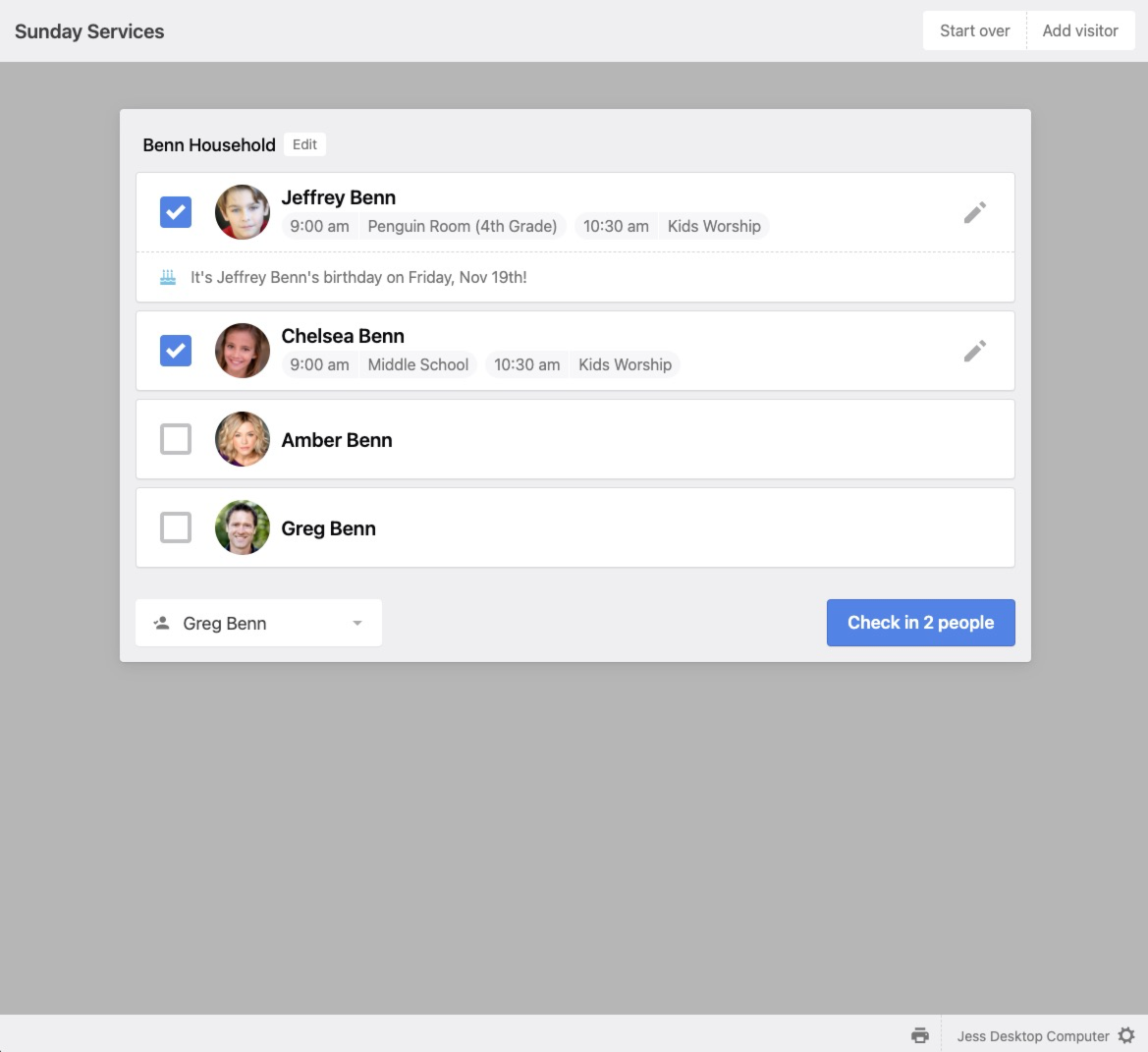The image size is (1148, 1052).
Task: Click Add visitor
Action: pos(1080,30)
